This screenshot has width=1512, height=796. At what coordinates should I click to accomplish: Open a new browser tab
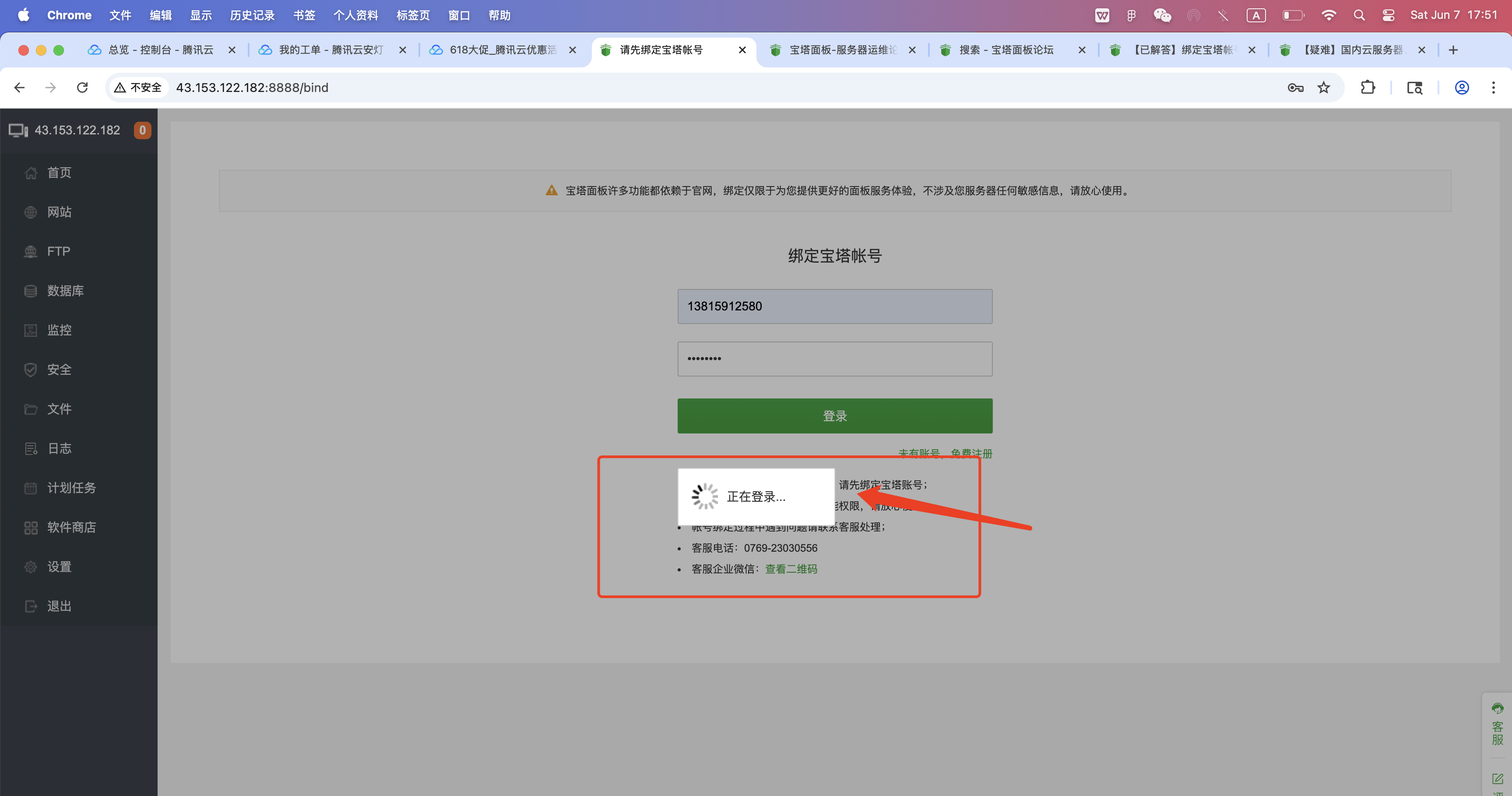[1453, 50]
